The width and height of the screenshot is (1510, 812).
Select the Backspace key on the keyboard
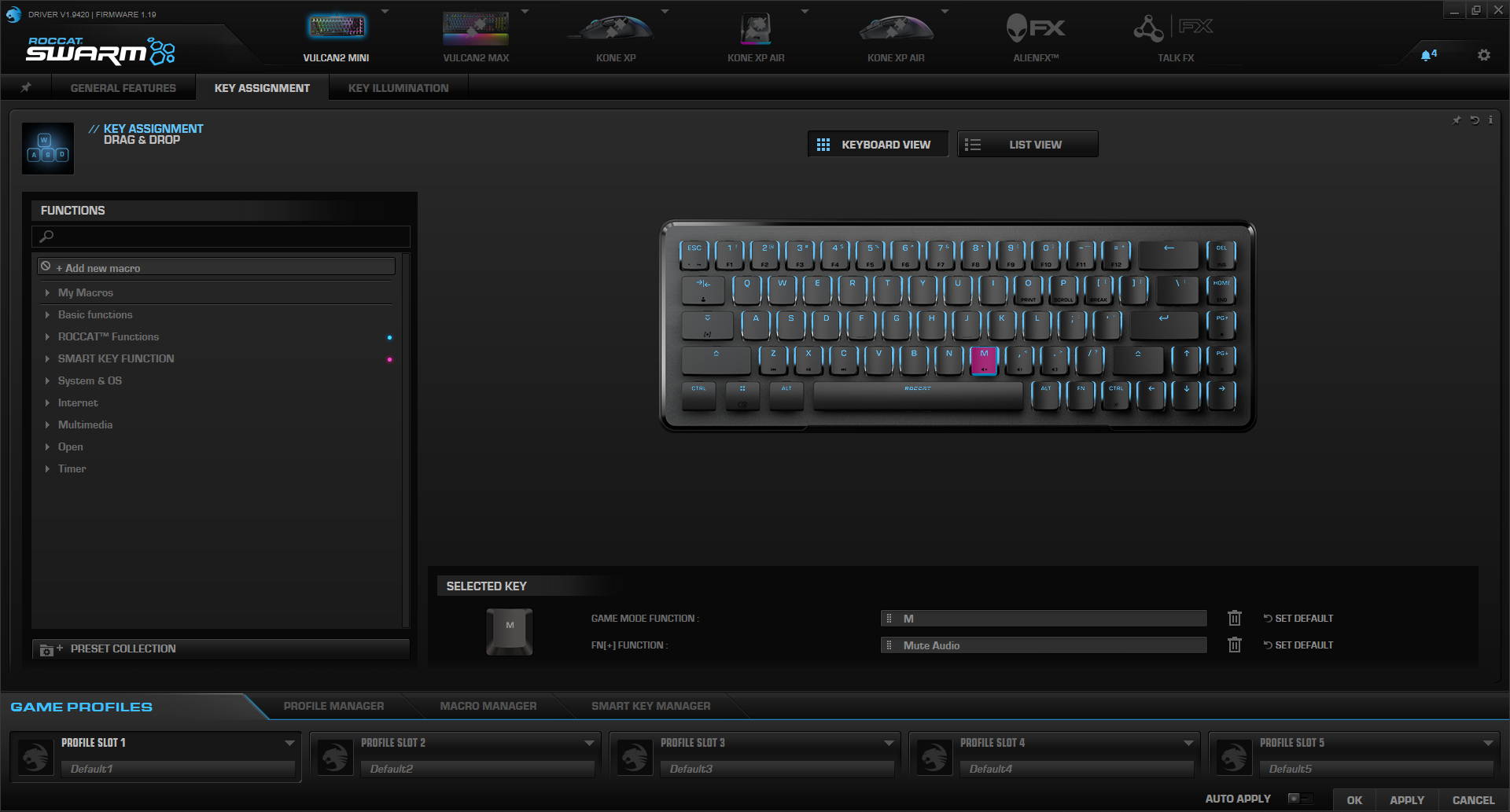click(x=1169, y=254)
